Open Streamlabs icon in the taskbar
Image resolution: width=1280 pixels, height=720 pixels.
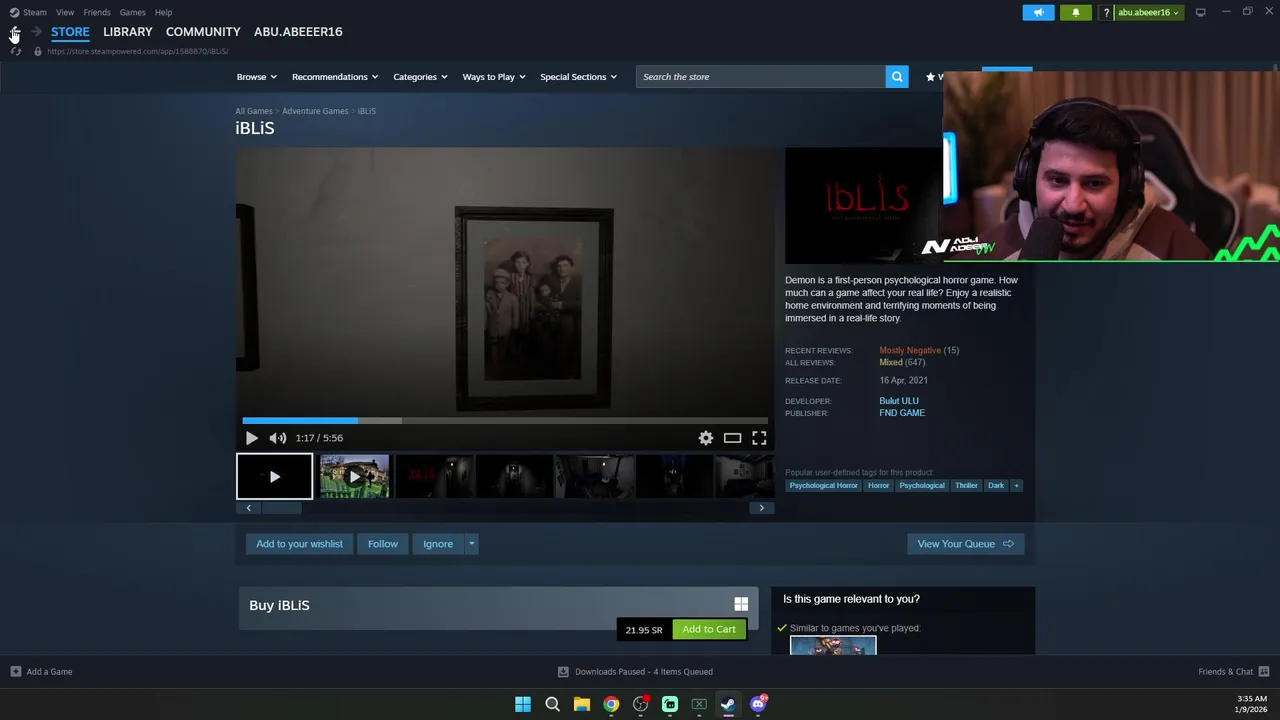pyautogui.click(x=670, y=704)
